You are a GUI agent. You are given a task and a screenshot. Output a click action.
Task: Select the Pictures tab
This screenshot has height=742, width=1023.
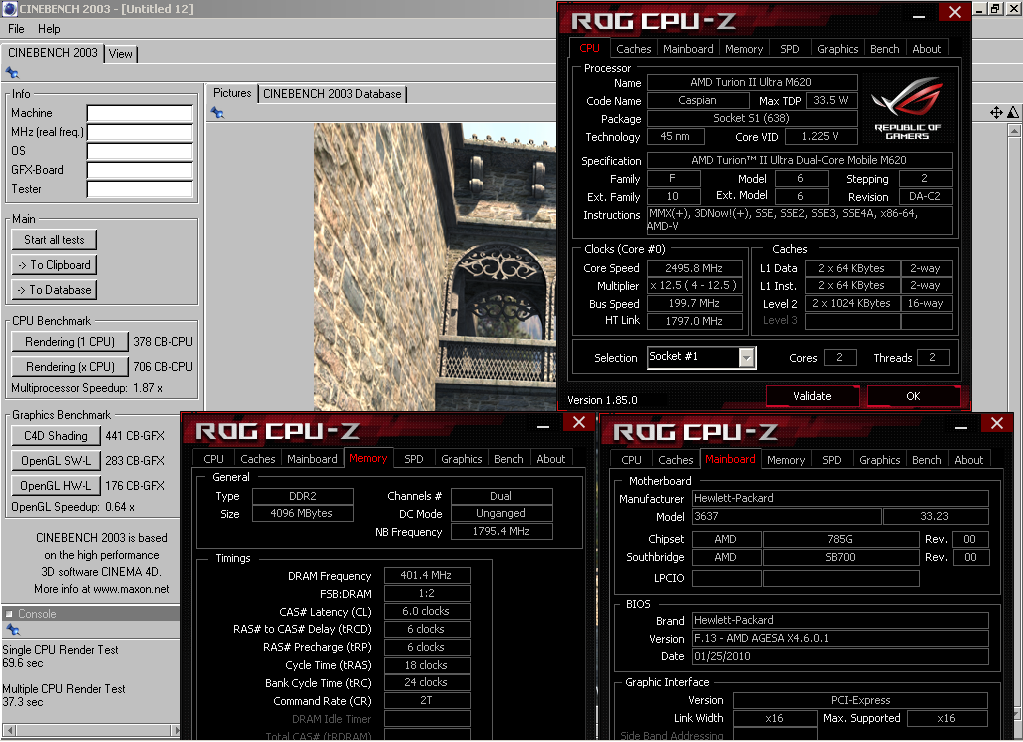tap(232, 93)
